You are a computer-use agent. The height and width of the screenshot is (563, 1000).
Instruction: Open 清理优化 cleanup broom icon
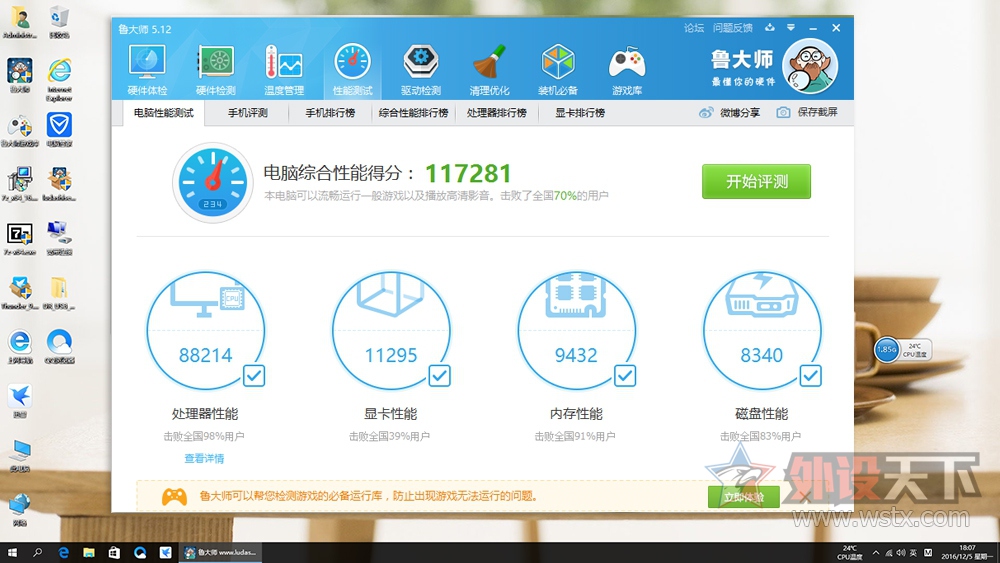[x=489, y=71]
